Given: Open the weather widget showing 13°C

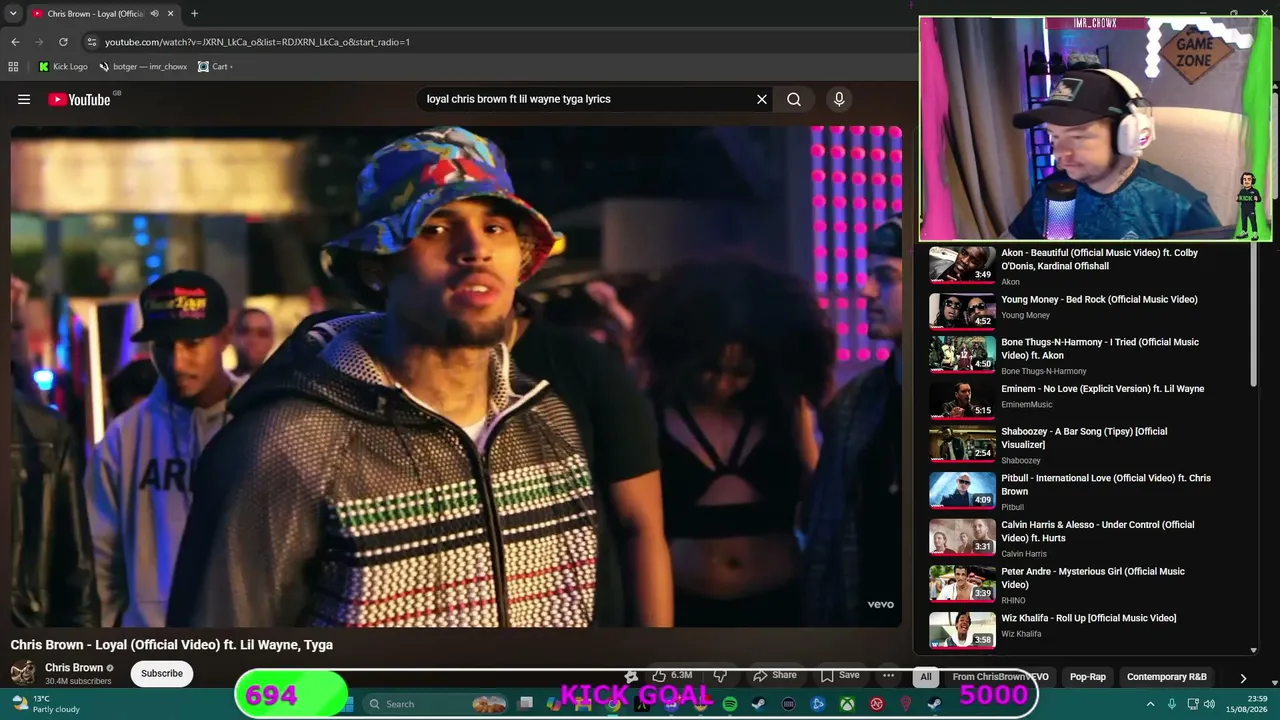Looking at the screenshot, I should pos(45,704).
